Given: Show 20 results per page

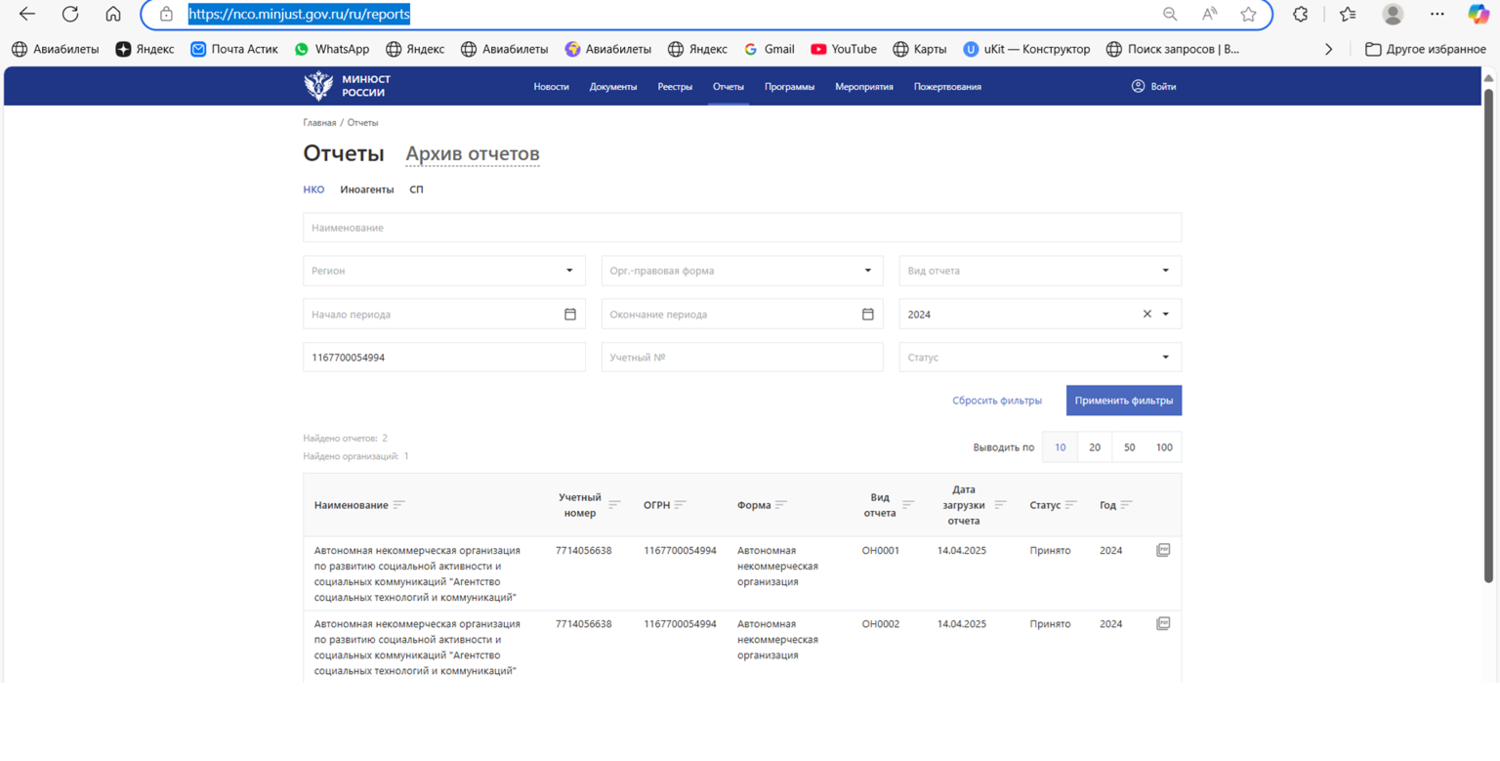Looking at the screenshot, I should tap(1095, 447).
